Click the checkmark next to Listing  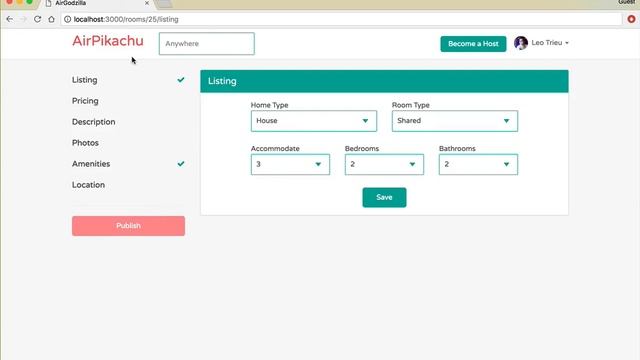pyautogui.click(x=181, y=80)
